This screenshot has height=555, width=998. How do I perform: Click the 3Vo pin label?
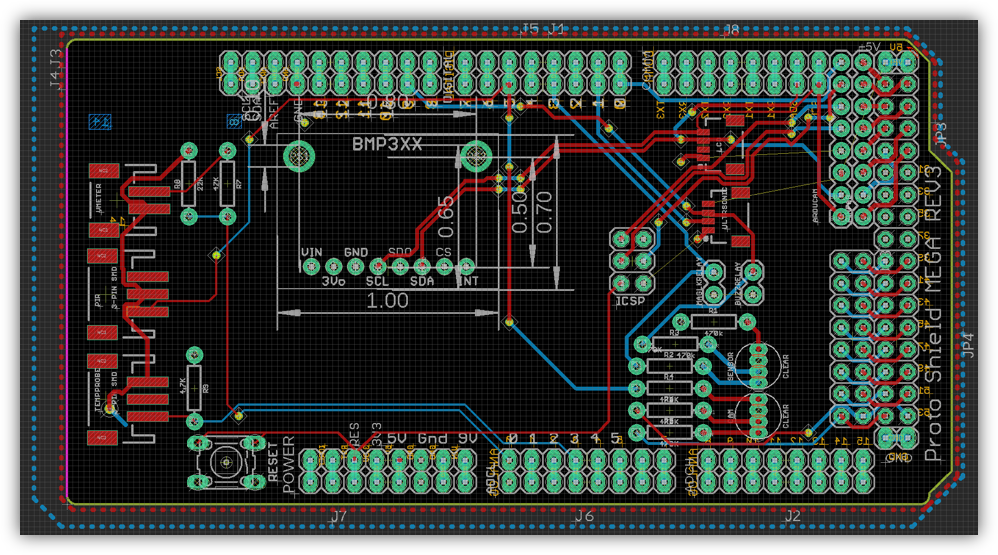coord(333,281)
